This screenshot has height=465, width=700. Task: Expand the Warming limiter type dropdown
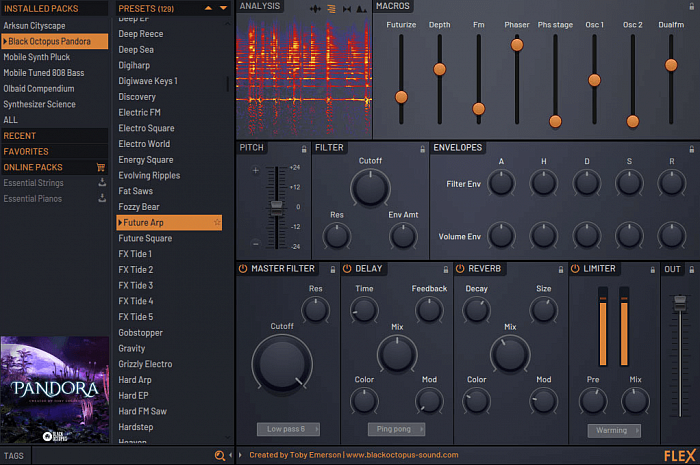[614, 430]
